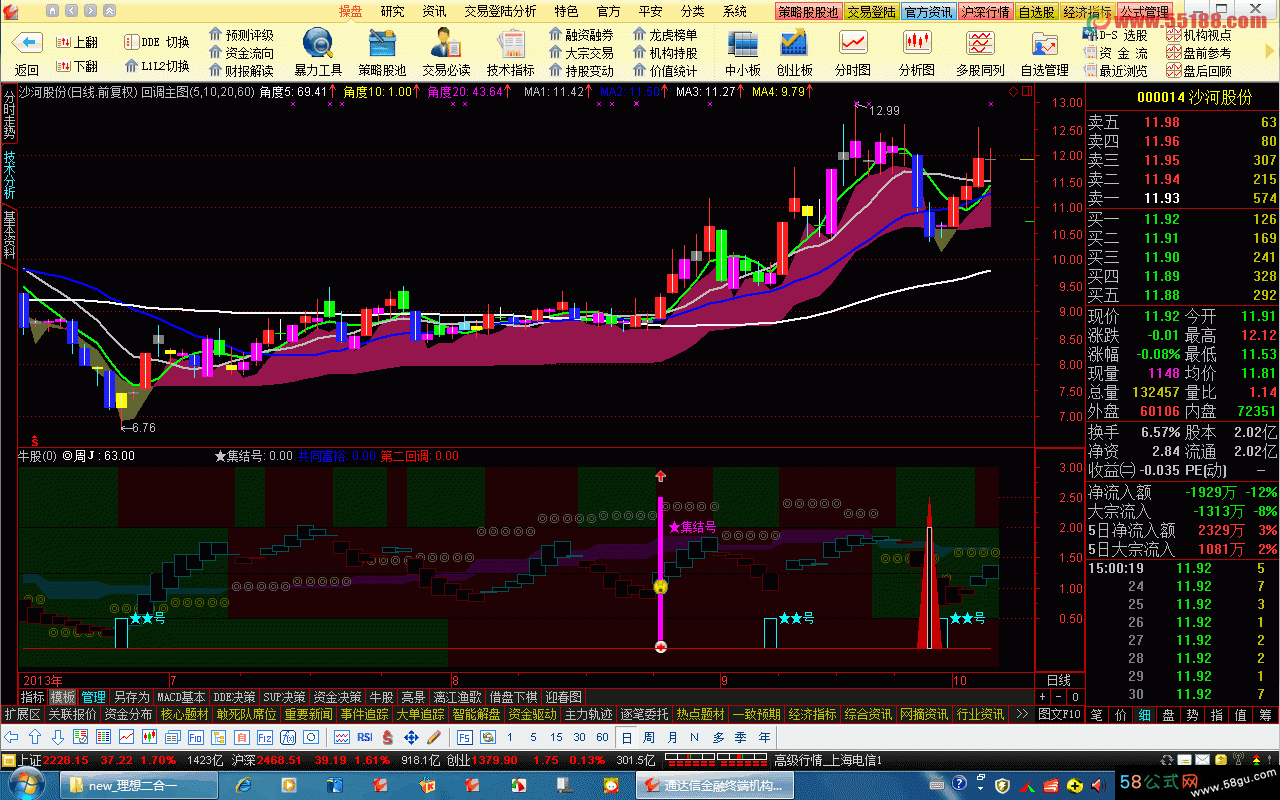Open 大宗交易 block trades
The image size is (1280, 800).
[x=581, y=53]
